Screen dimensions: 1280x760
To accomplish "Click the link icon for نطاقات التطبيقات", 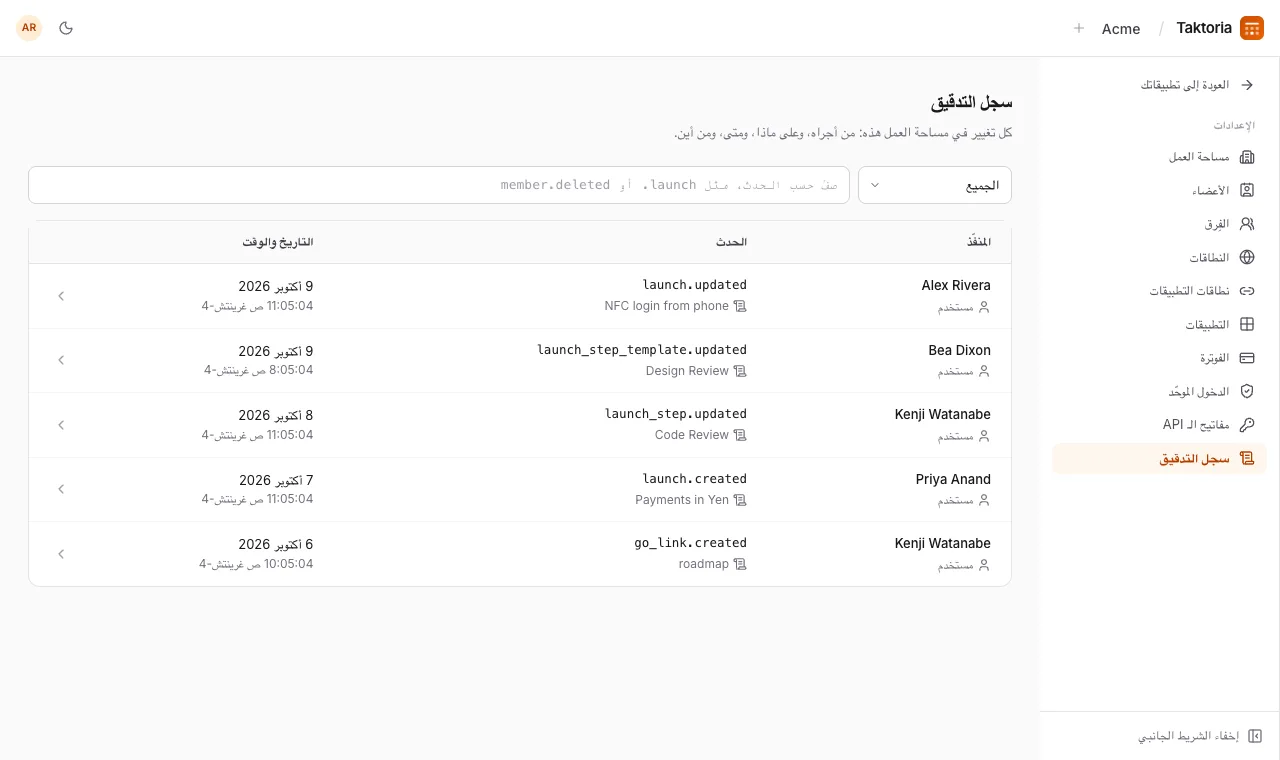I will pyautogui.click(x=1247, y=291).
